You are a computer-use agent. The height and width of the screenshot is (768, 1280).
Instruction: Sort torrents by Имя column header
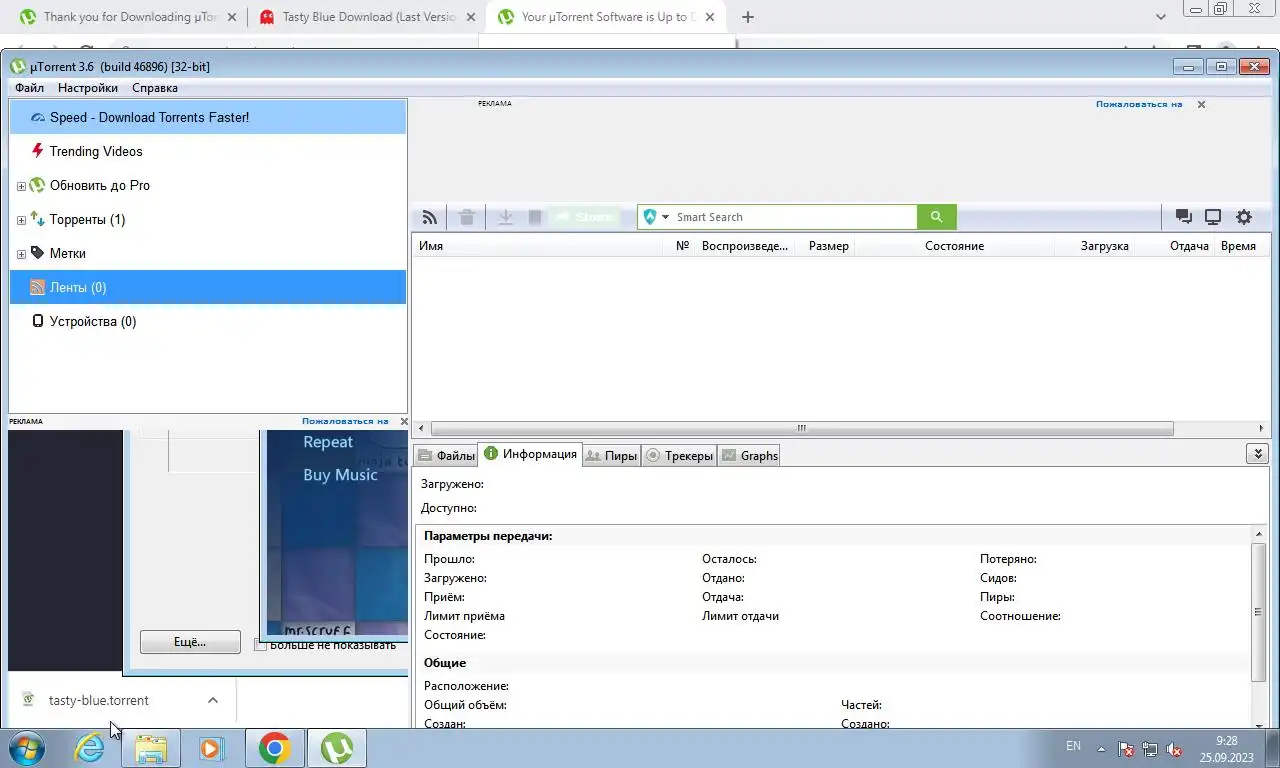(538, 246)
